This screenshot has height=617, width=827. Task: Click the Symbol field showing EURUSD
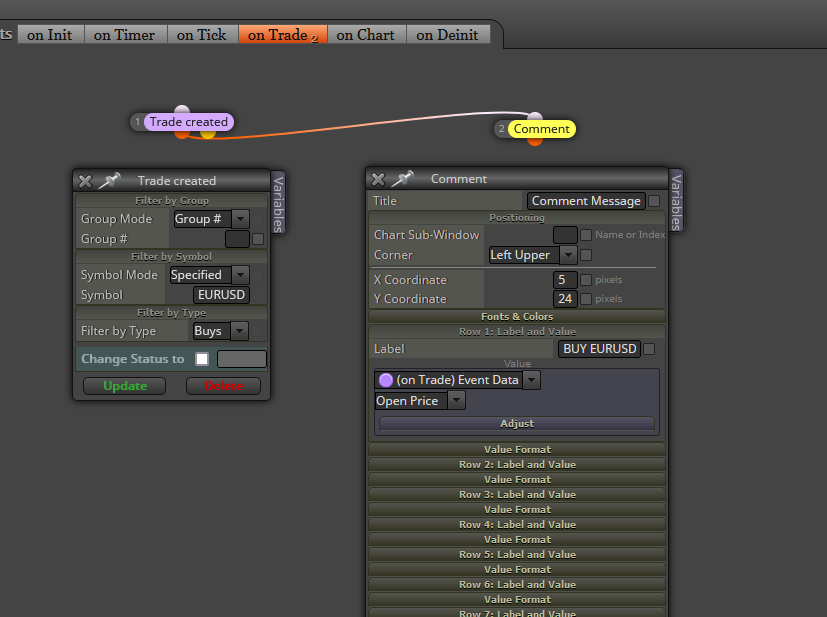click(x=222, y=295)
